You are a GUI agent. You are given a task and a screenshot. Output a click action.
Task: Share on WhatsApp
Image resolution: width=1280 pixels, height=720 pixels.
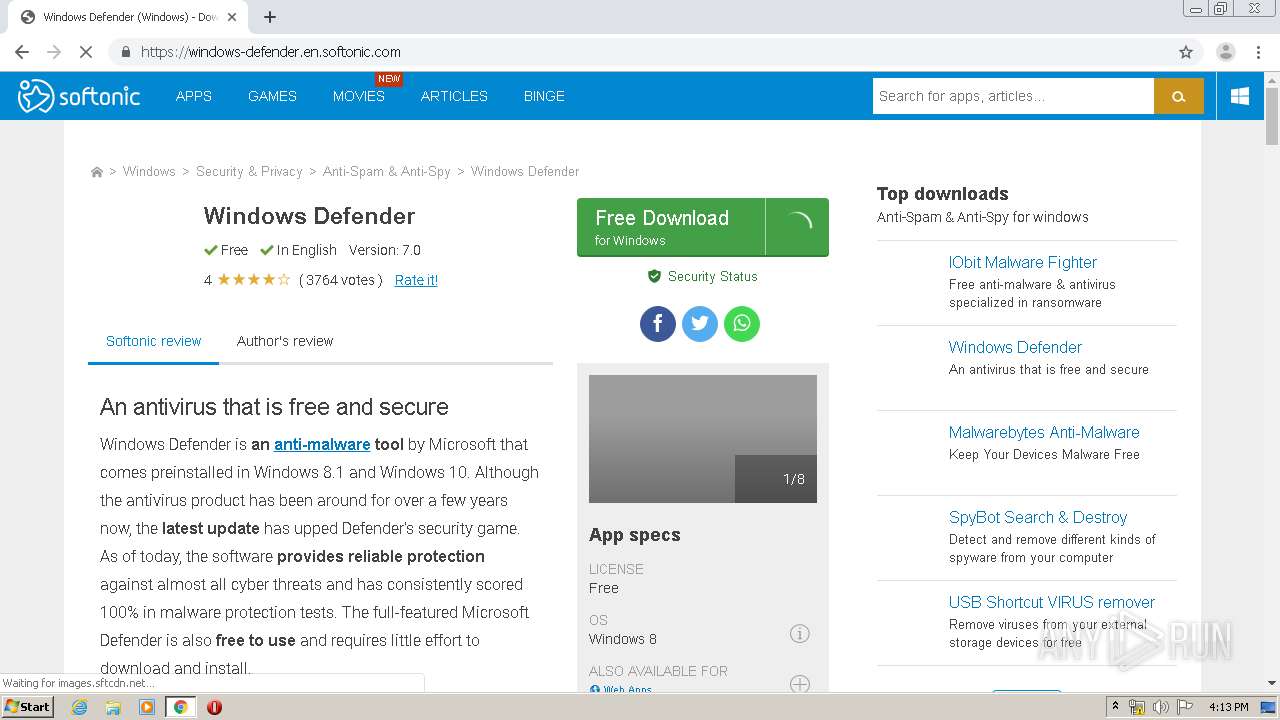(742, 323)
